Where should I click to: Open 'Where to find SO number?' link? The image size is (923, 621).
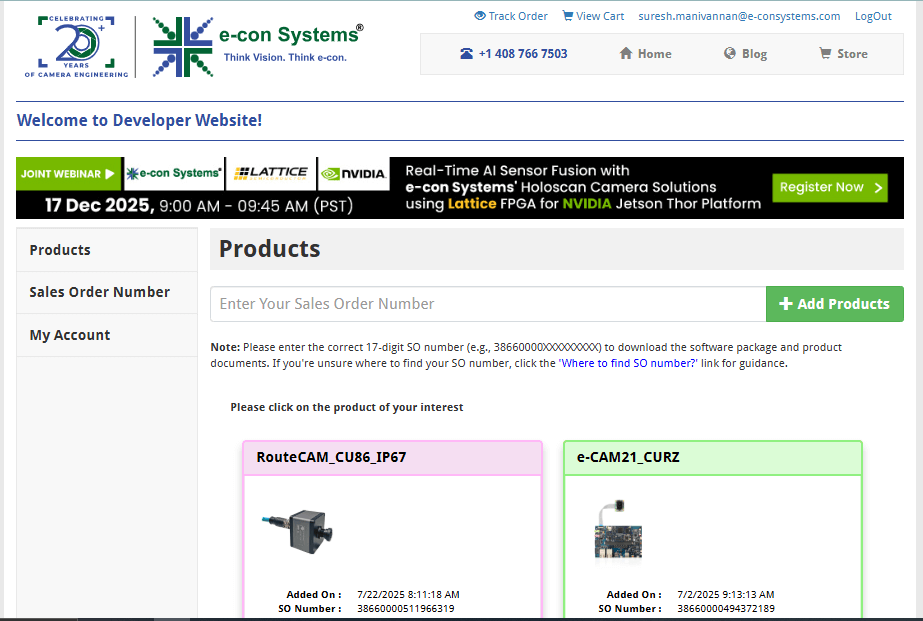(628, 363)
